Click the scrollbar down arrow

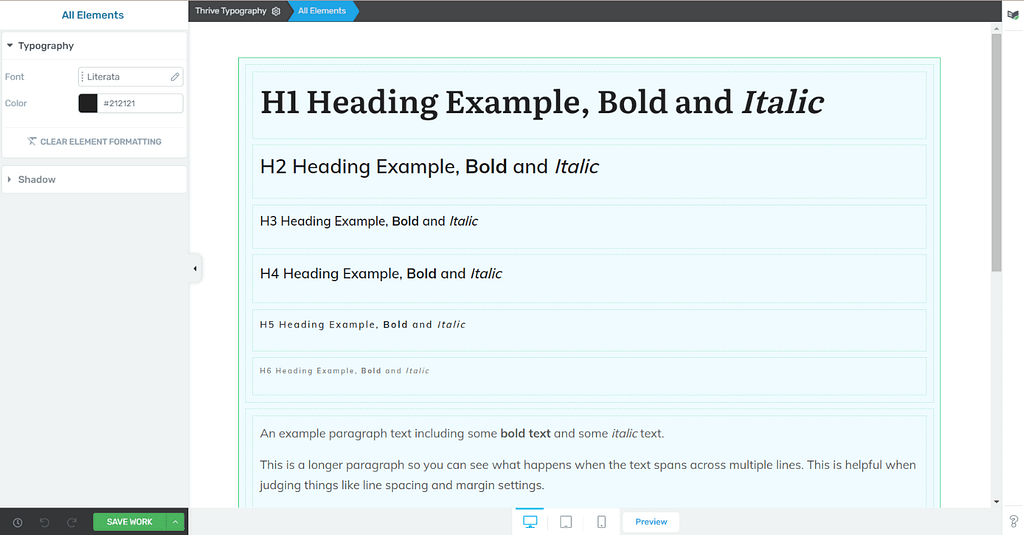coord(996,502)
